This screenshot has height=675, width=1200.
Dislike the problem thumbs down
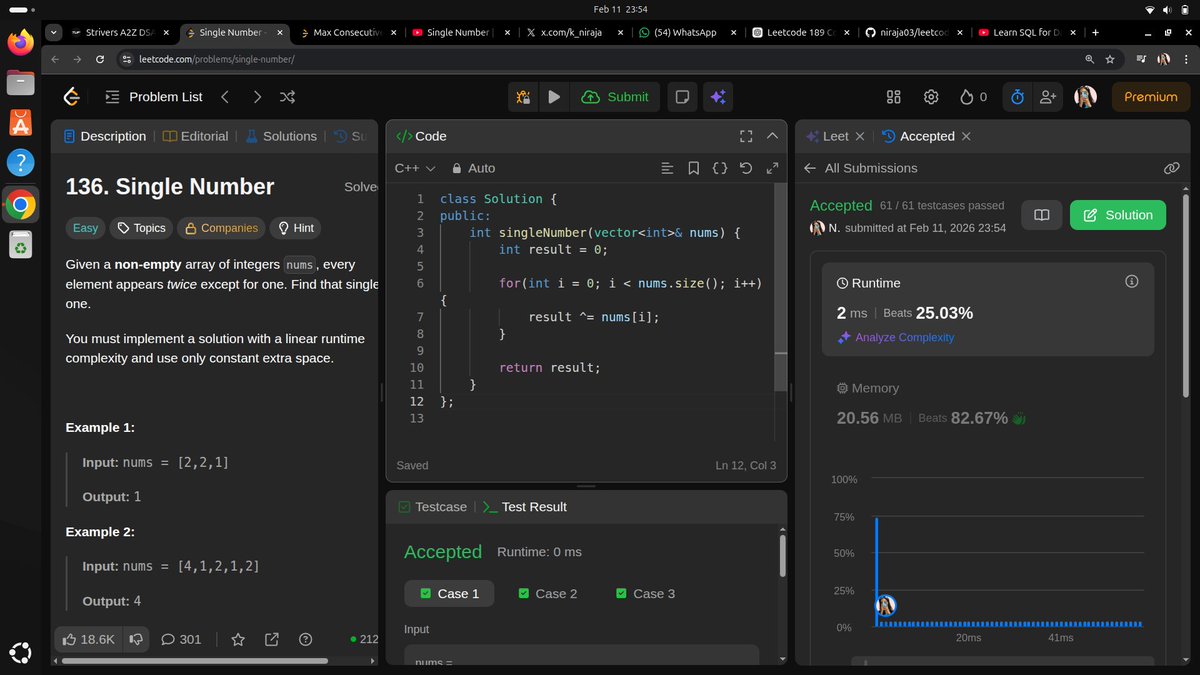click(x=136, y=639)
